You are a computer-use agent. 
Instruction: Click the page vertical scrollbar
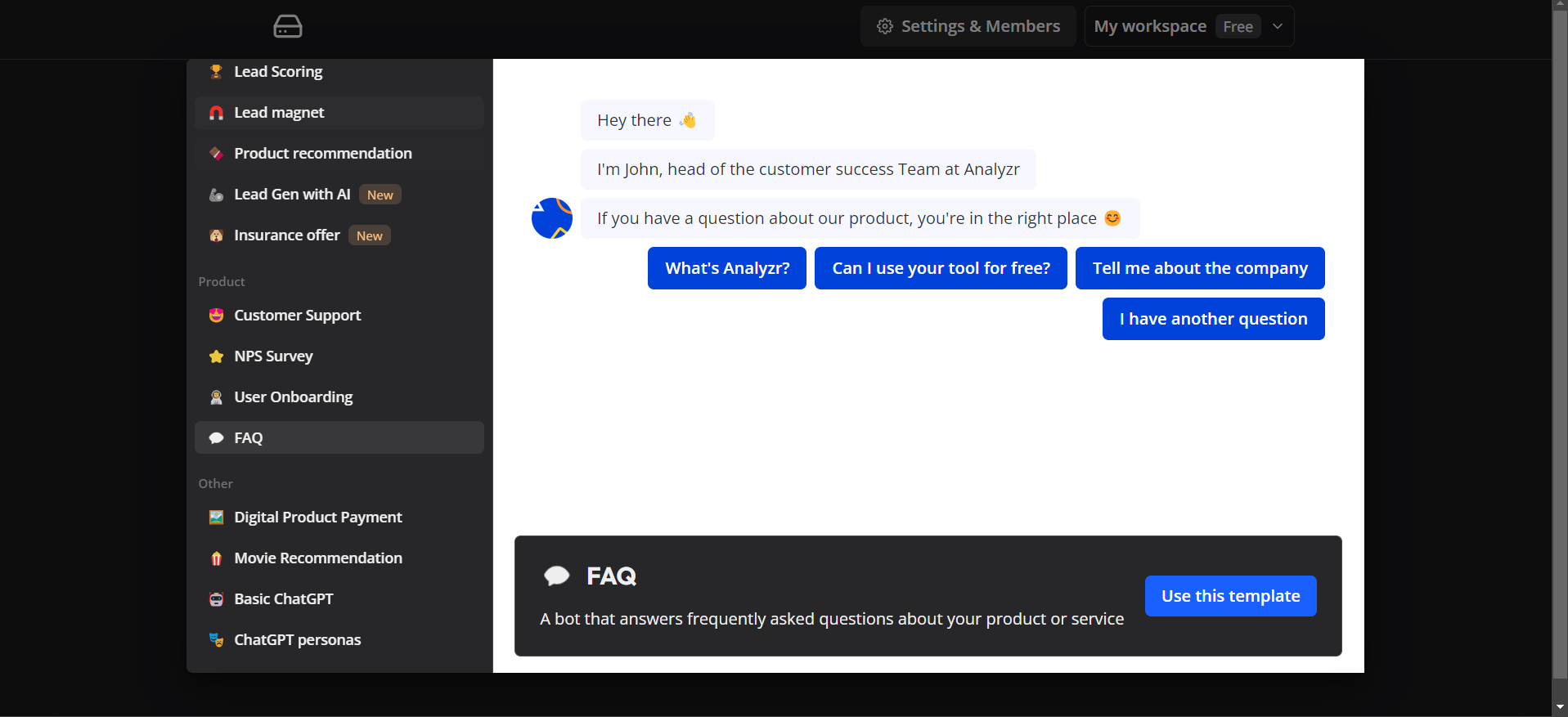tap(1560, 343)
